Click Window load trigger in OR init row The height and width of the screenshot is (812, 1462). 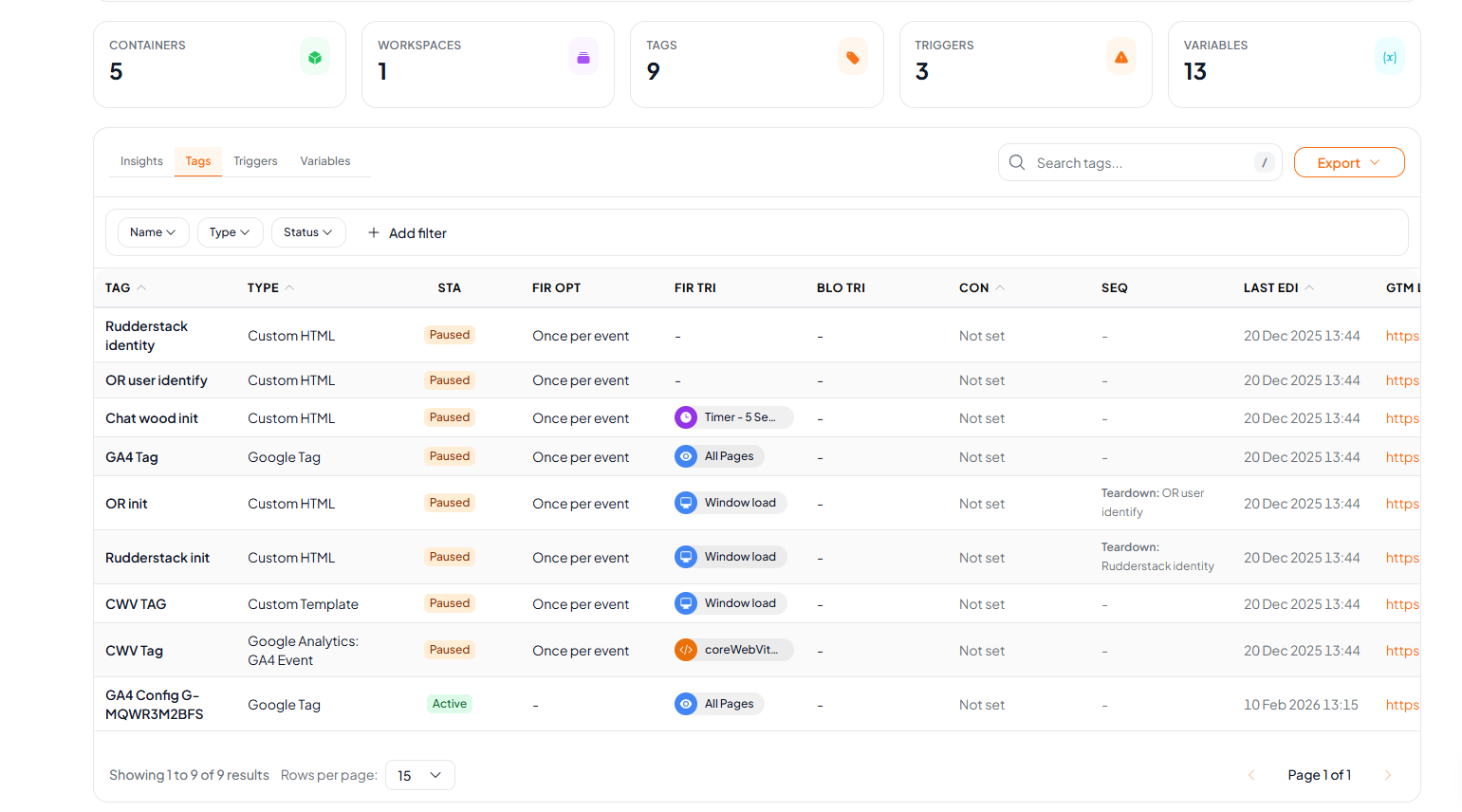coord(730,503)
